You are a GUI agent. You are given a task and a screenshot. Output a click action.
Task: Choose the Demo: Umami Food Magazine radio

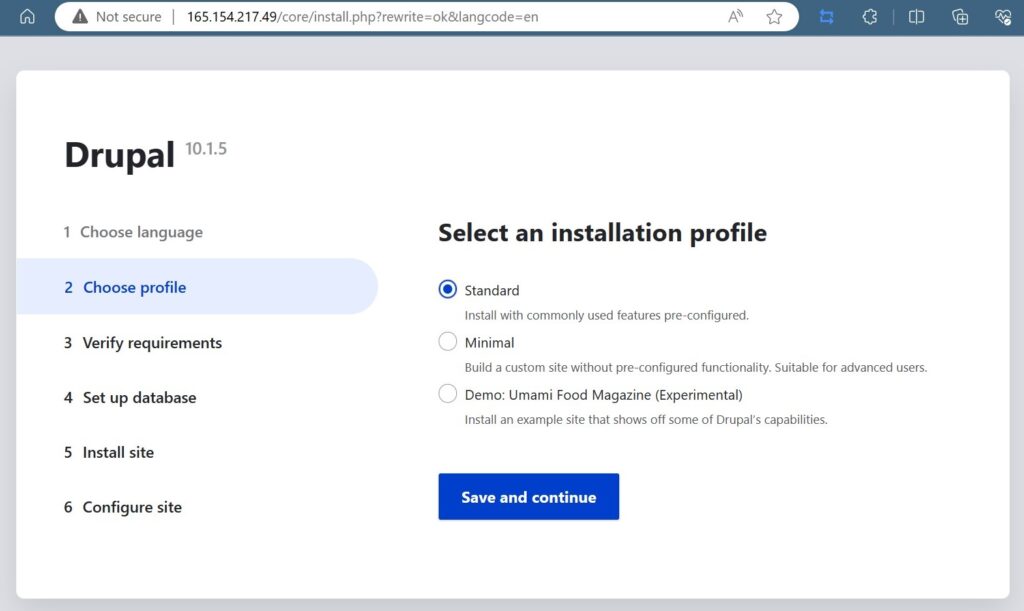[x=448, y=394]
